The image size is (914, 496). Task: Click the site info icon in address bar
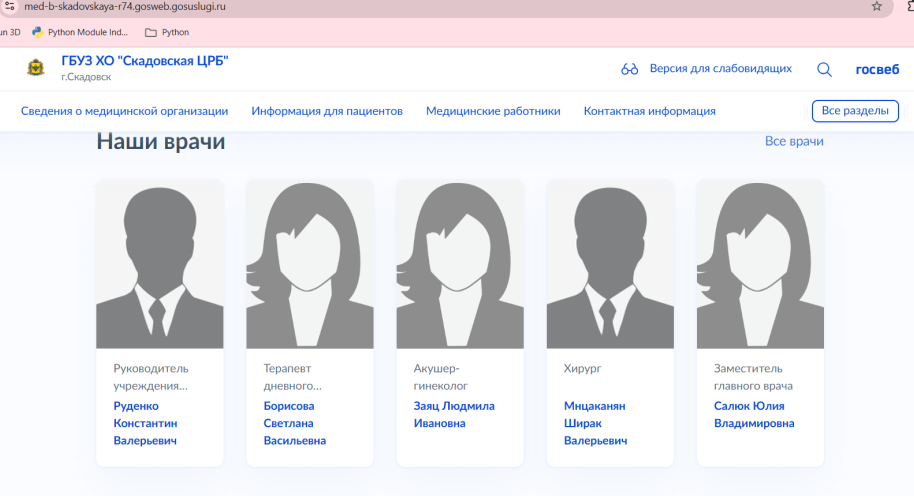[9, 6]
